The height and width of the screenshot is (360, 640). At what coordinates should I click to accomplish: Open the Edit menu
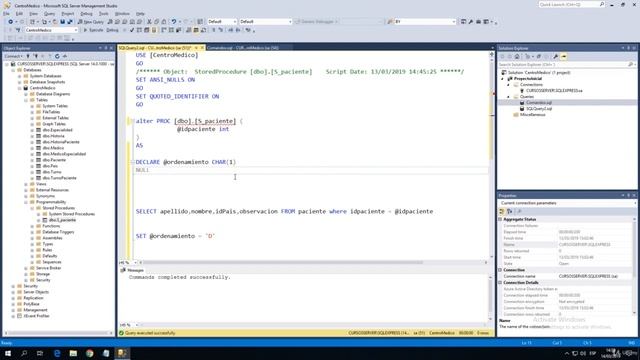pos(19,13)
